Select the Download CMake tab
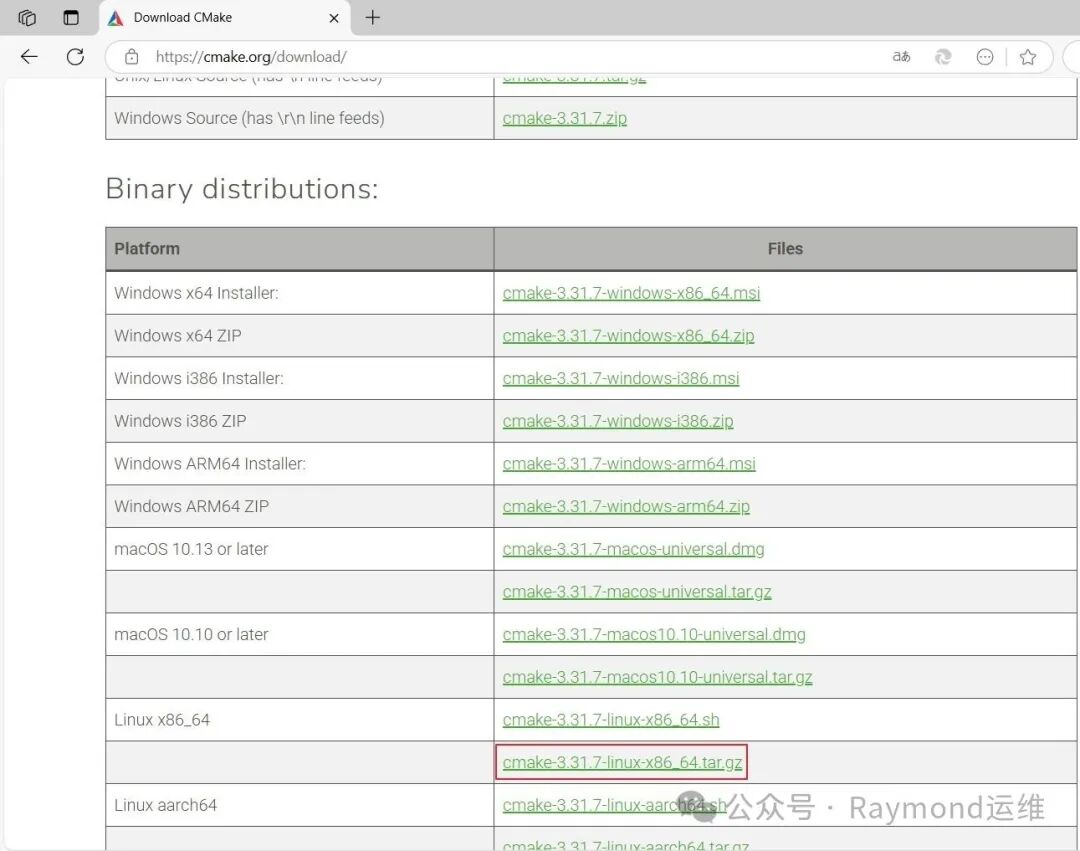This screenshot has width=1080, height=851. point(224,18)
